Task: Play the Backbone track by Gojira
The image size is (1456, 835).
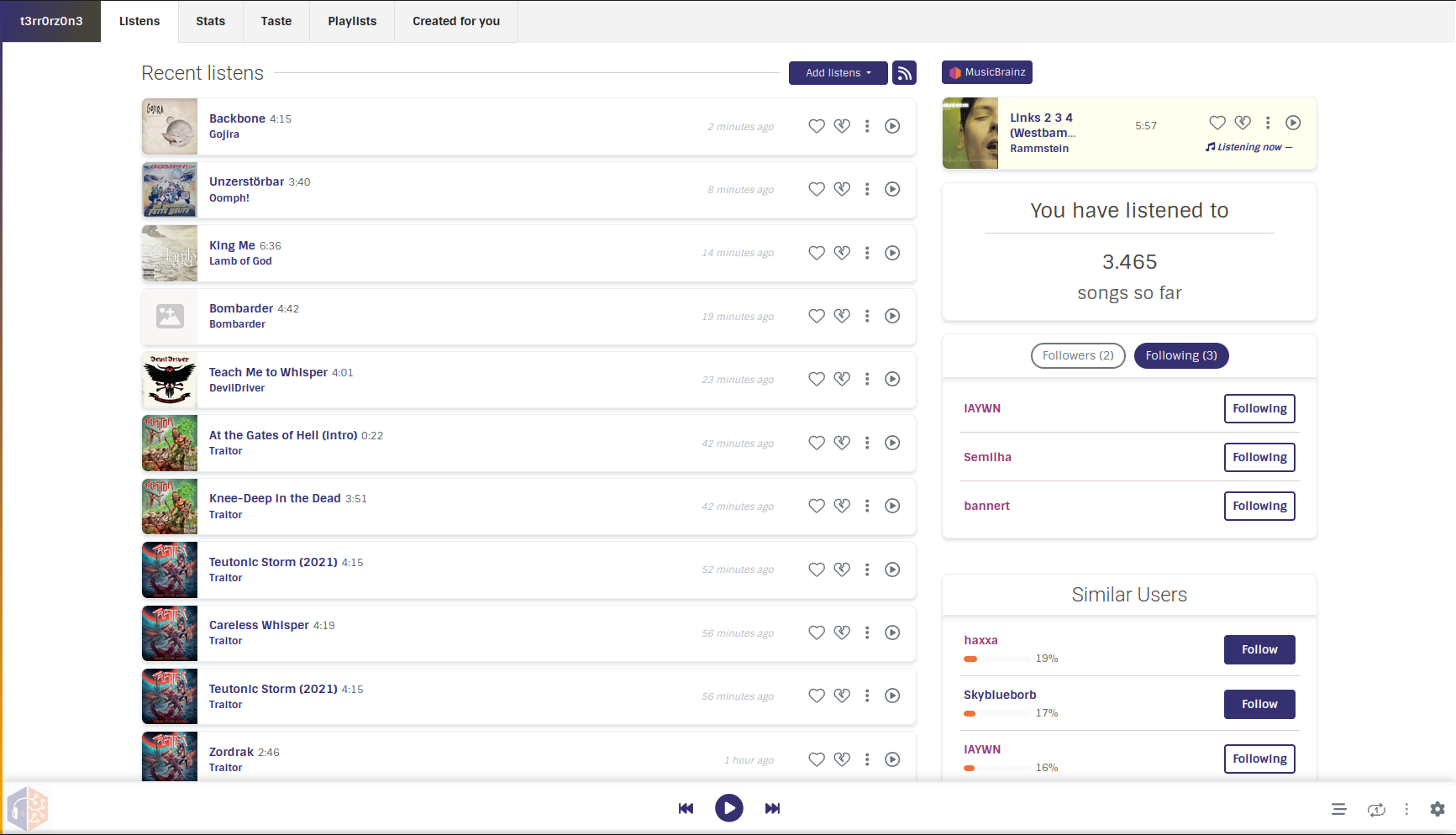Action: pos(892,126)
